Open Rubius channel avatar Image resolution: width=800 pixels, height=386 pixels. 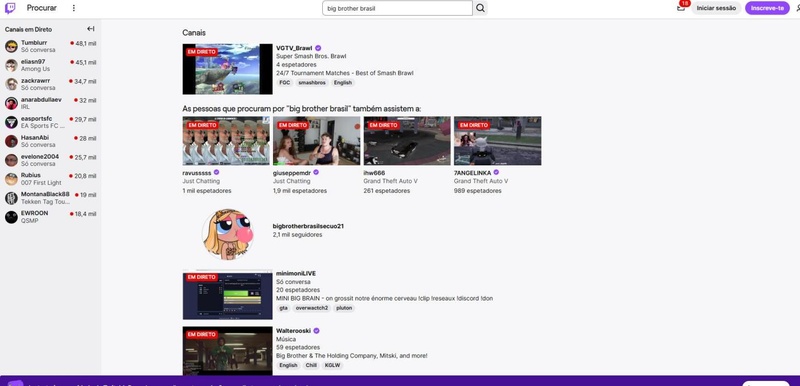click(11, 179)
